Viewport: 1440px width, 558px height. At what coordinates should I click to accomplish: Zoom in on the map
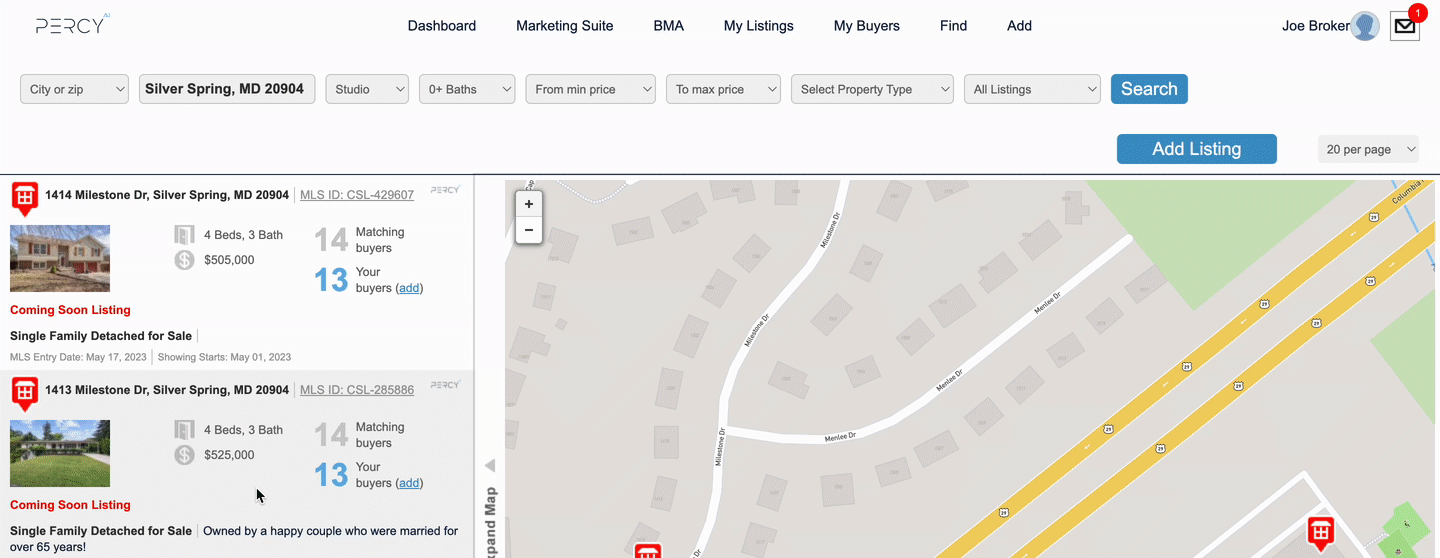[528, 204]
